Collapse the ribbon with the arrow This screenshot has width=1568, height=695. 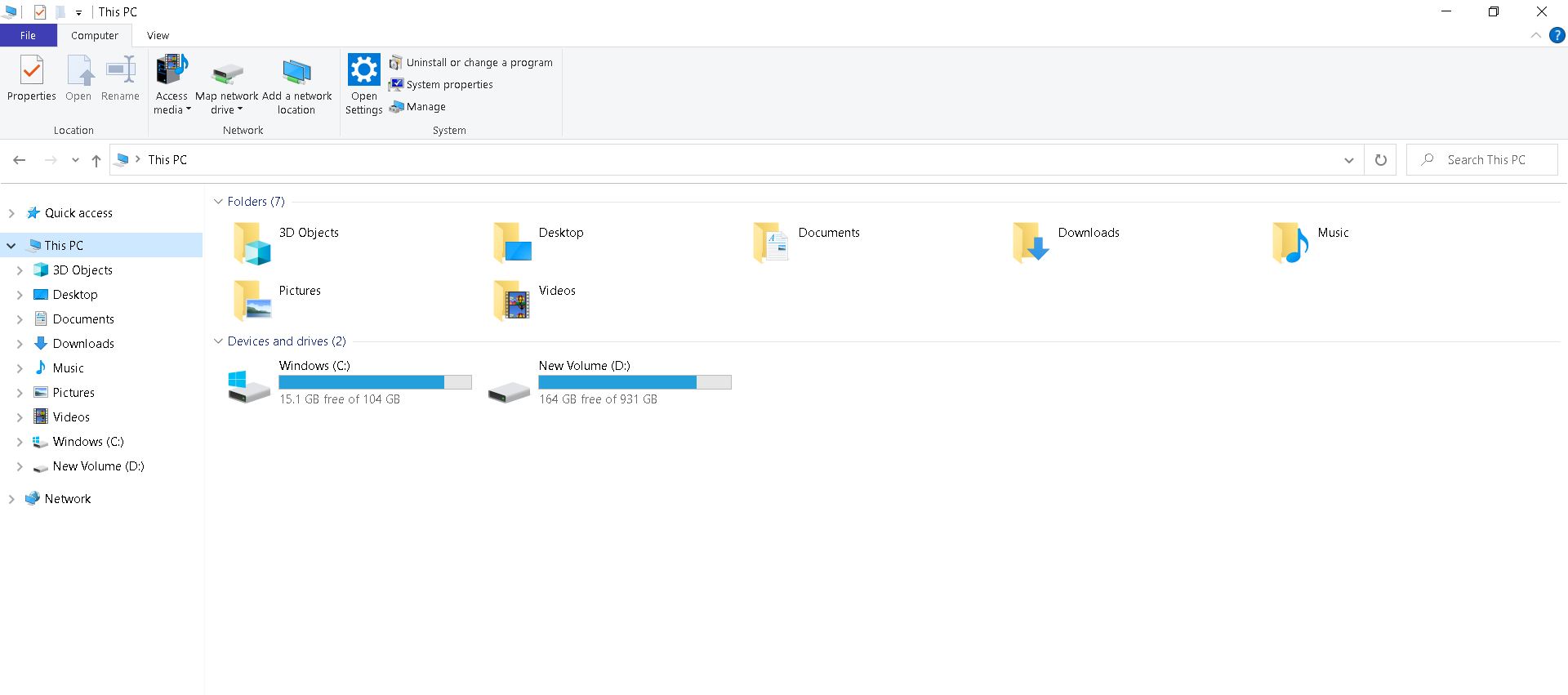coord(1535,36)
